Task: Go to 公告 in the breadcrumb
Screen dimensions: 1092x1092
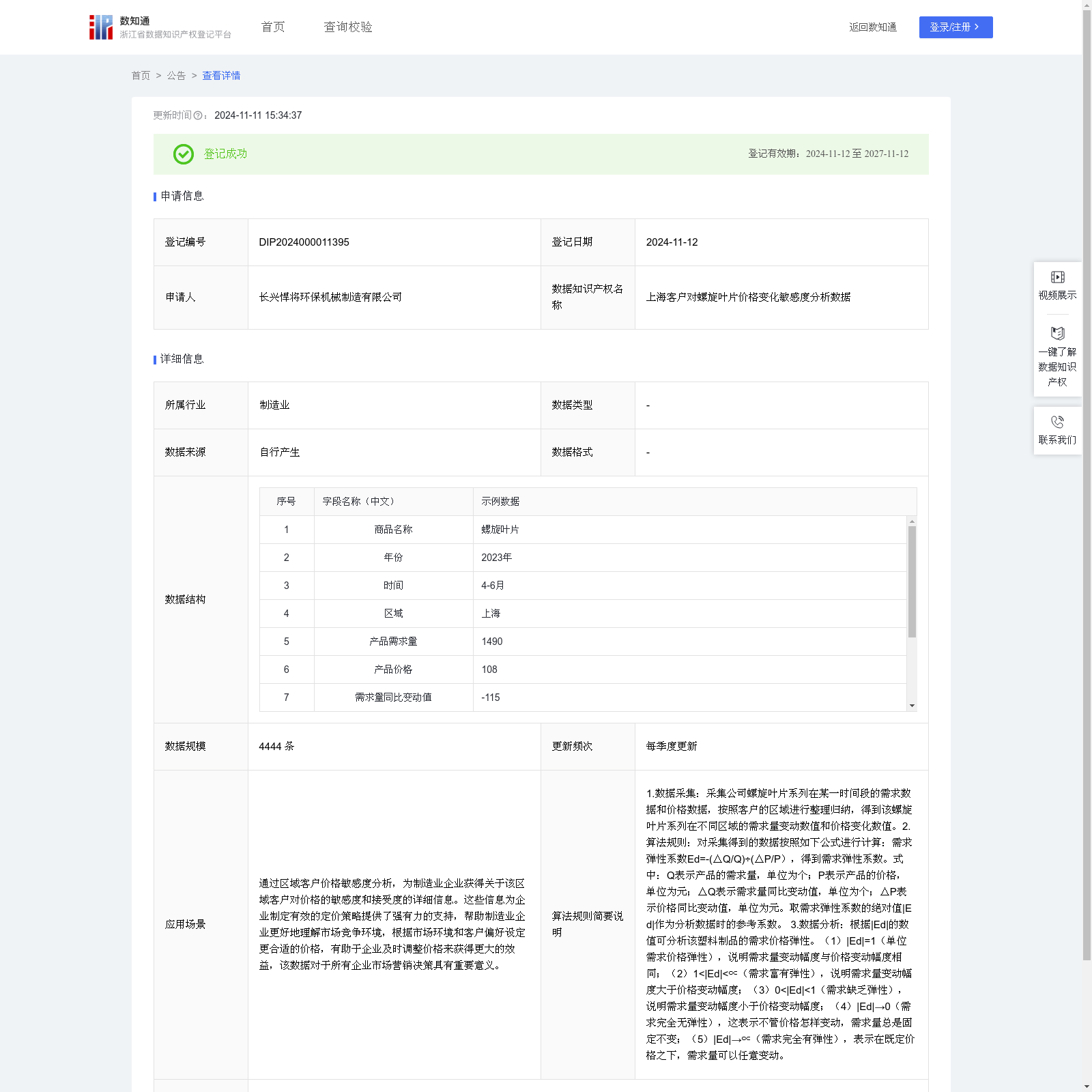Action: tap(176, 76)
